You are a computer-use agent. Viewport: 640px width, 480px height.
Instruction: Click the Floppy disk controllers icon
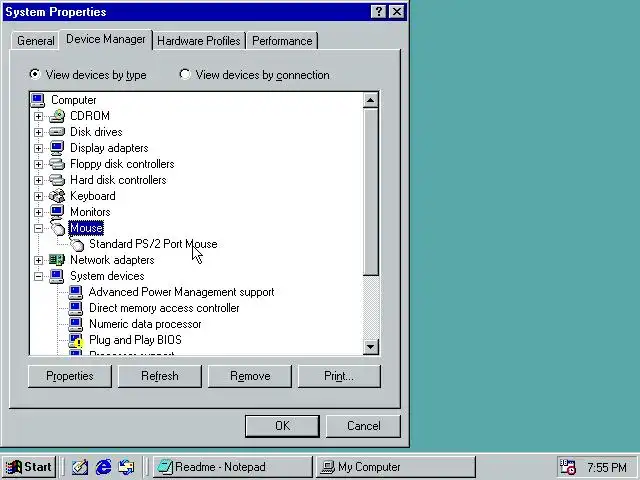(x=57, y=164)
